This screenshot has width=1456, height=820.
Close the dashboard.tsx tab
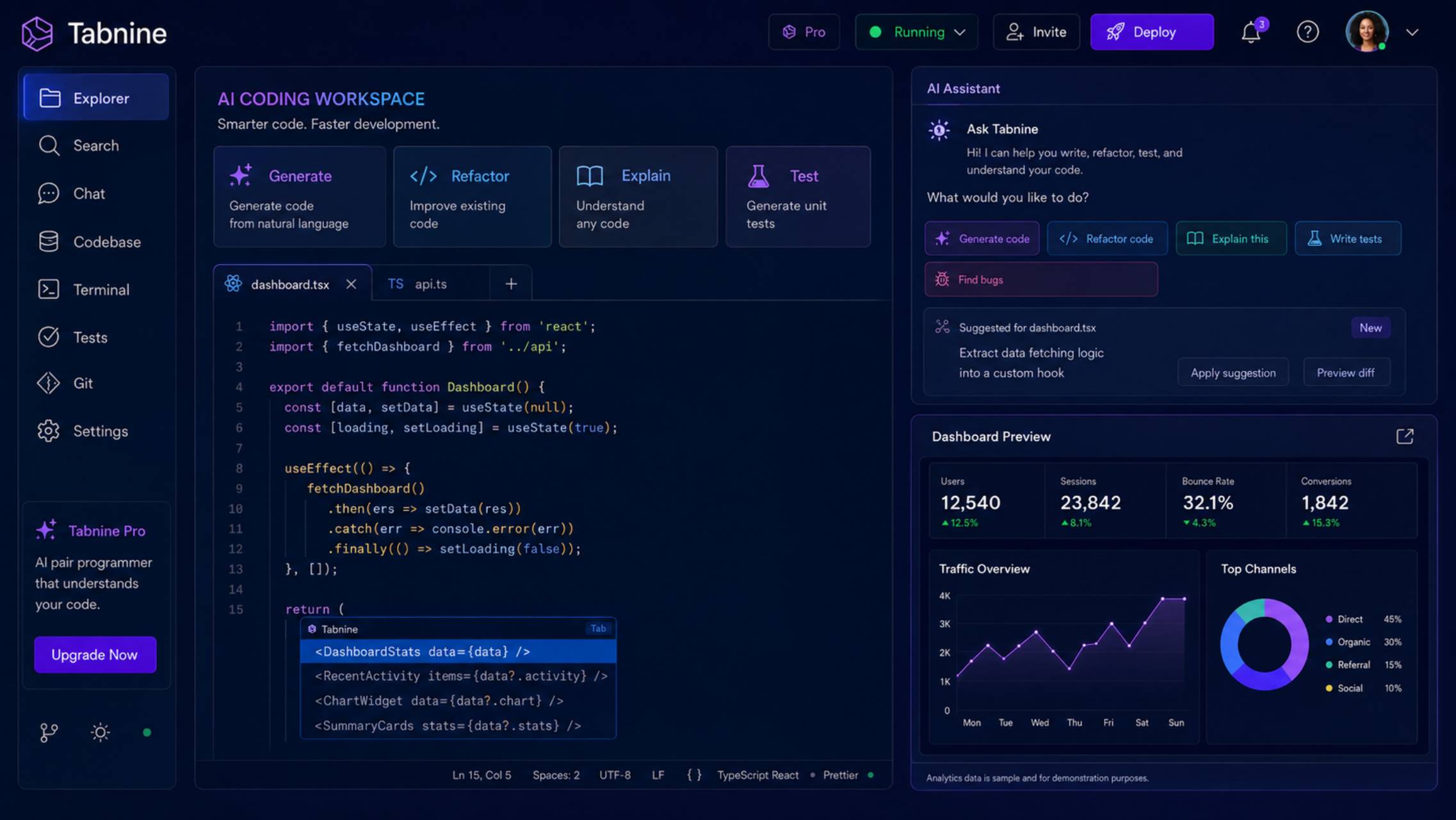pos(351,284)
